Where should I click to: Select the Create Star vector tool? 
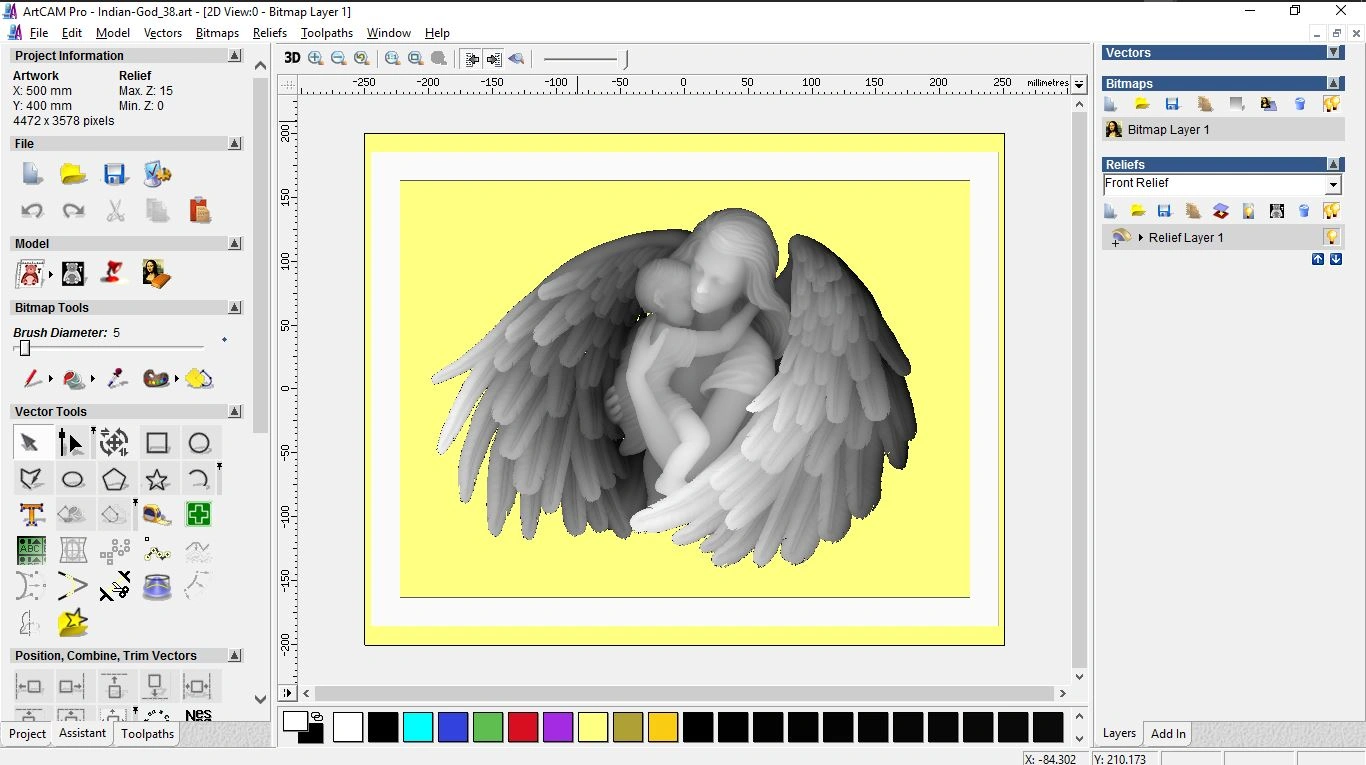(157, 479)
